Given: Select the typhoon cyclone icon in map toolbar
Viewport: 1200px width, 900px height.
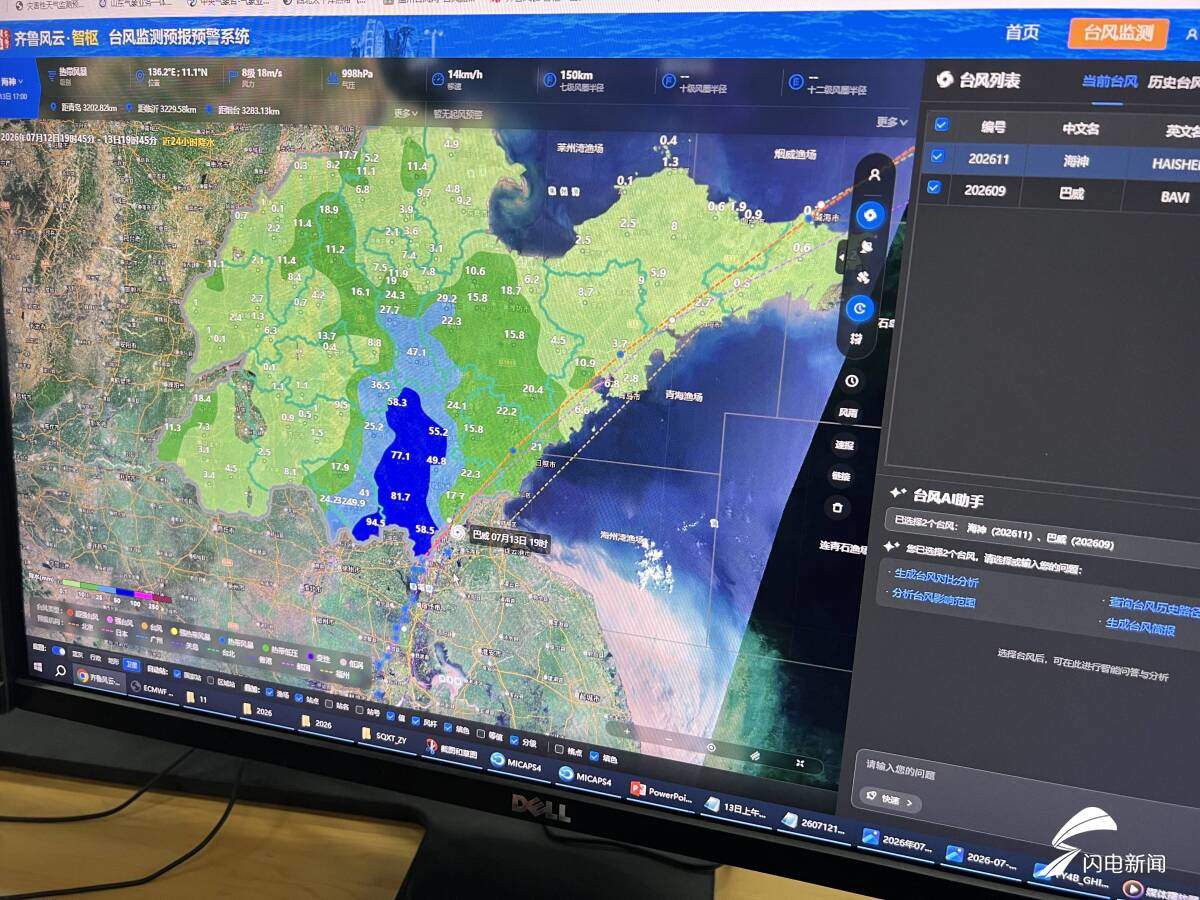Looking at the screenshot, I should [x=870, y=214].
